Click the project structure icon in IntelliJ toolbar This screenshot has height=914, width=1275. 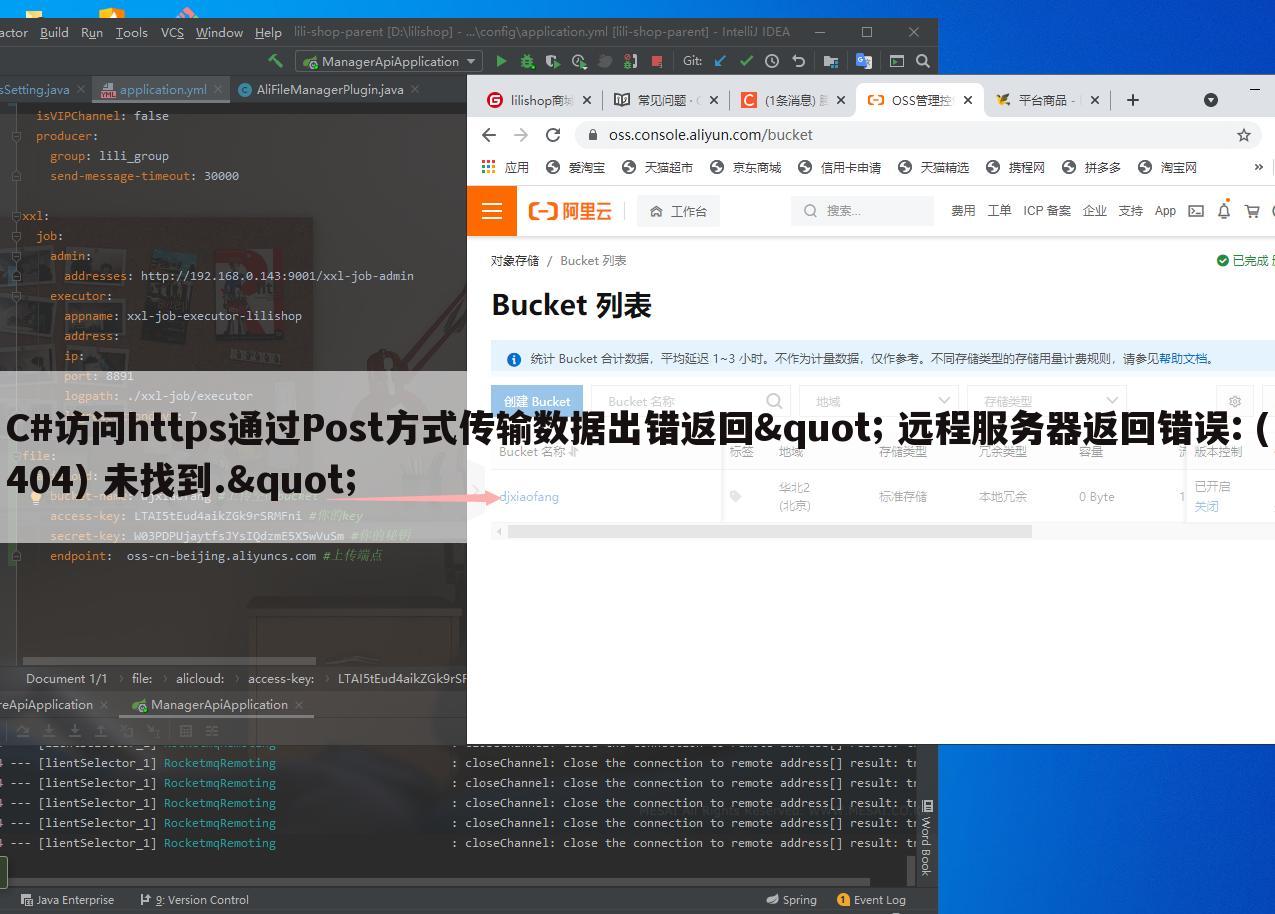[830, 61]
